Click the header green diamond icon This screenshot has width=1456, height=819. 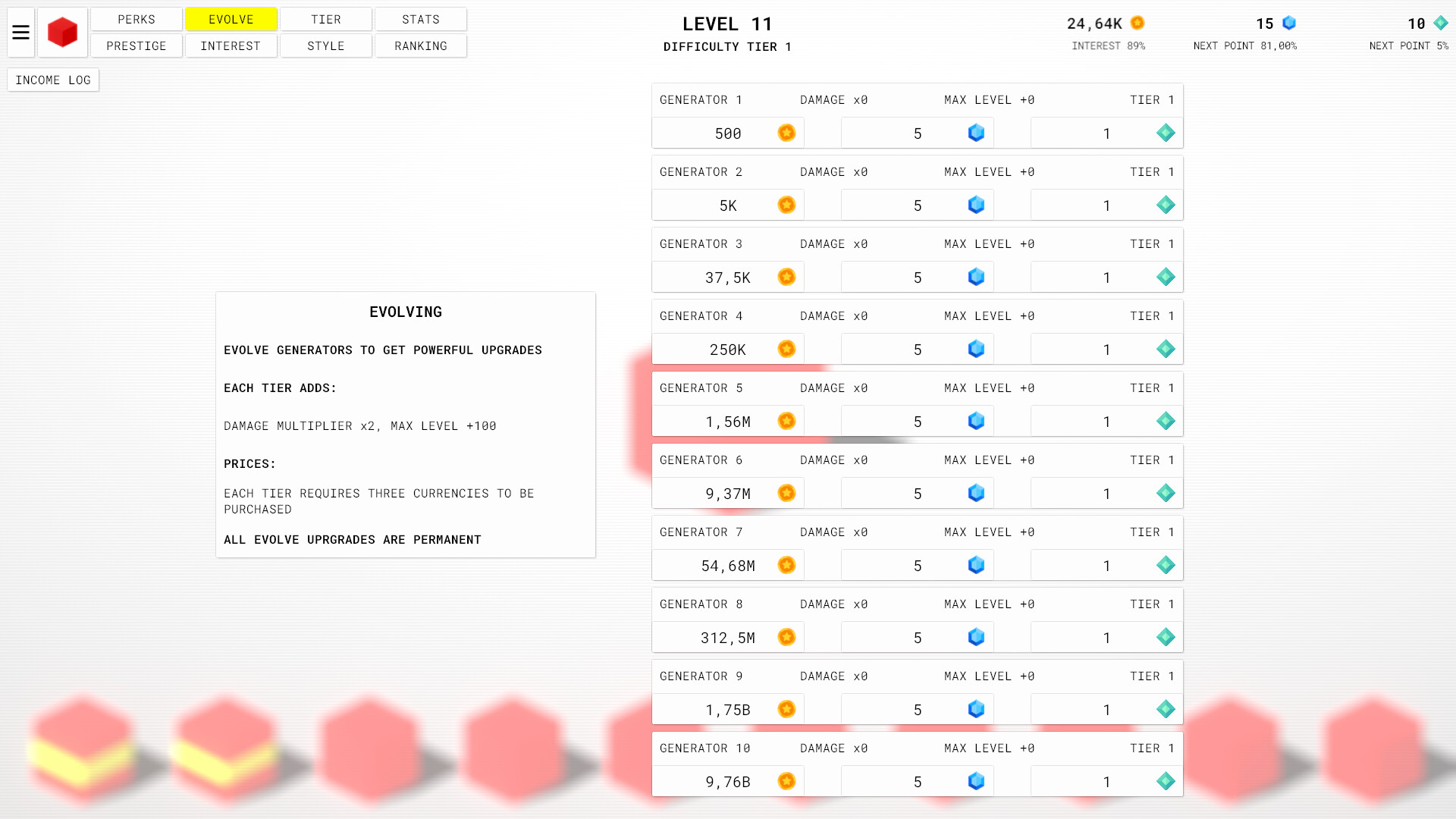click(x=1441, y=23)
